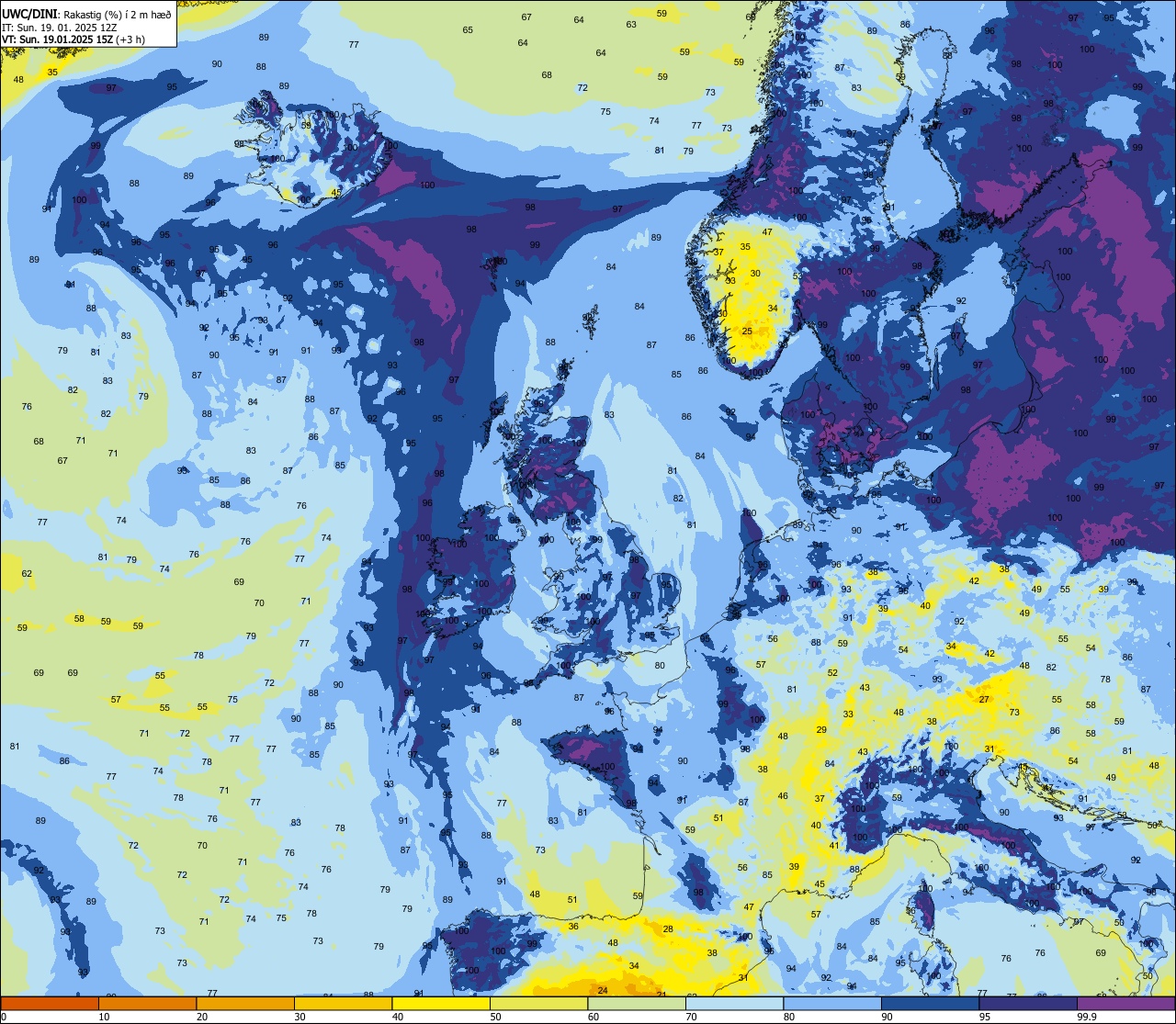Click the '24' humidity value on the map
The width and height of the screenshot is (1176, 1024).
pyautogui.click(x=603, y=990)
